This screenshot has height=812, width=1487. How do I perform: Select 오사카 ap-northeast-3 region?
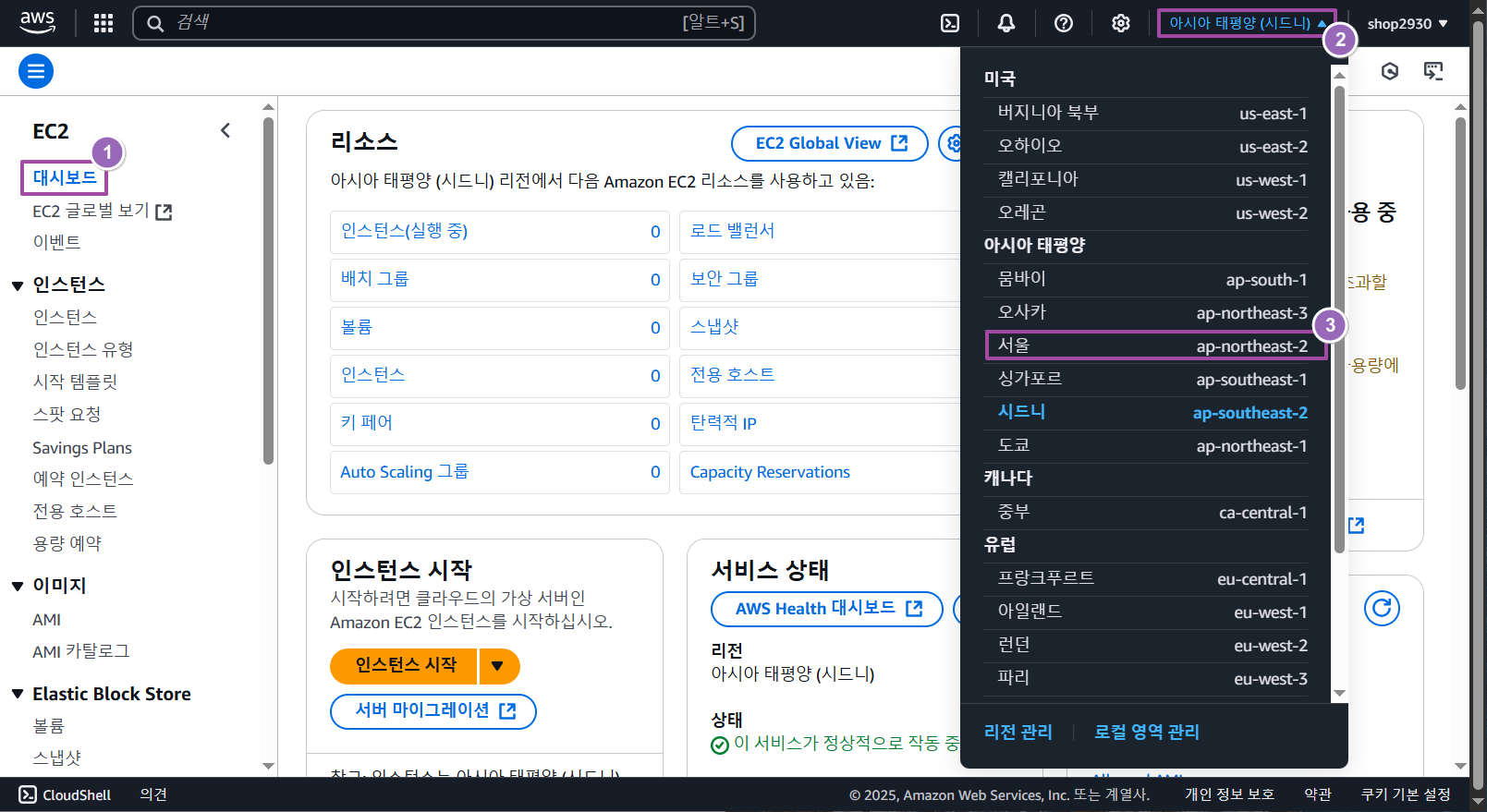click(1152, 312)
